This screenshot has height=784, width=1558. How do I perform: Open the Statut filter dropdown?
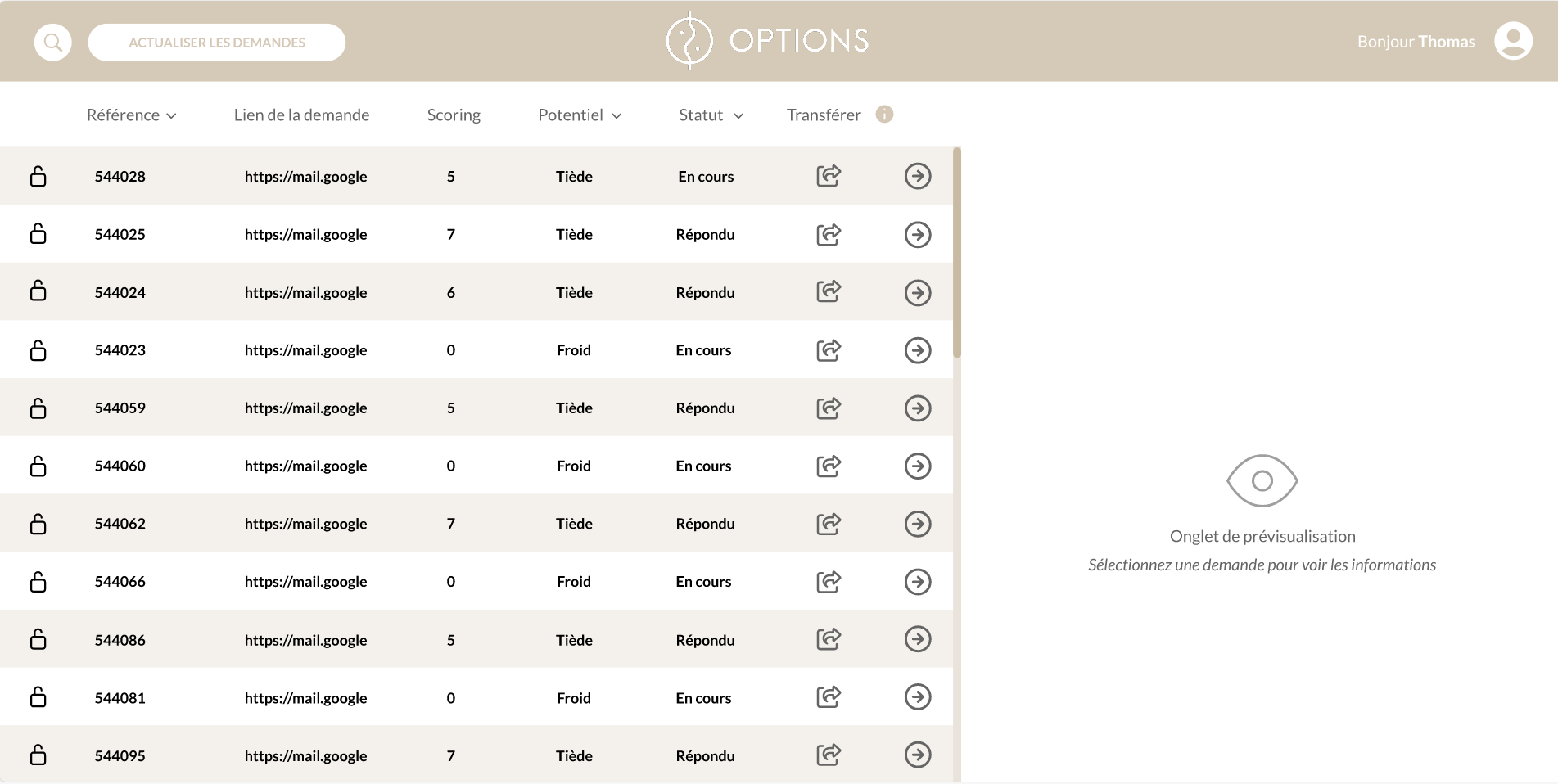coord(710,115)
